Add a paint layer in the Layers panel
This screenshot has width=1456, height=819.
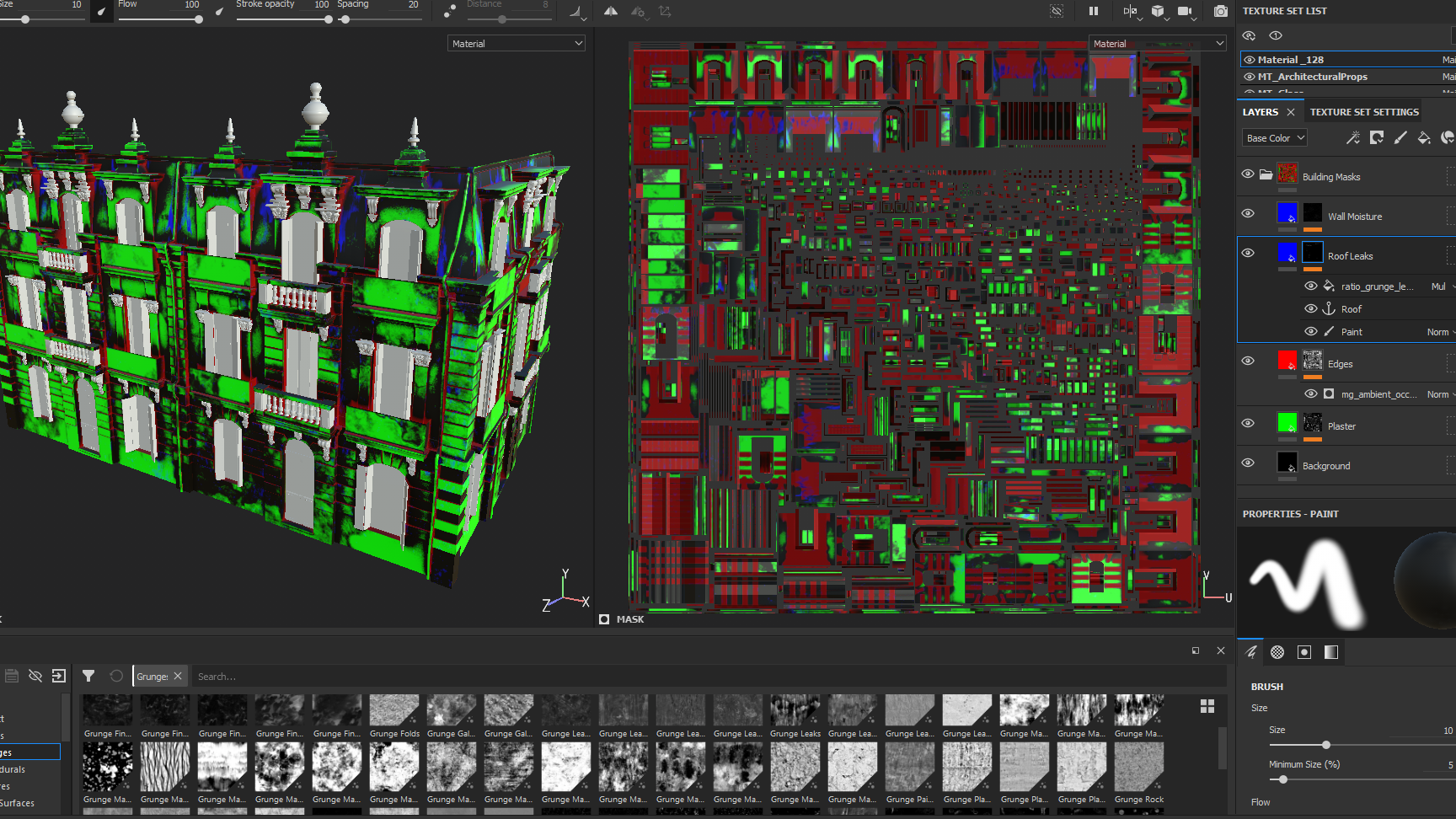coord(1400,137)
